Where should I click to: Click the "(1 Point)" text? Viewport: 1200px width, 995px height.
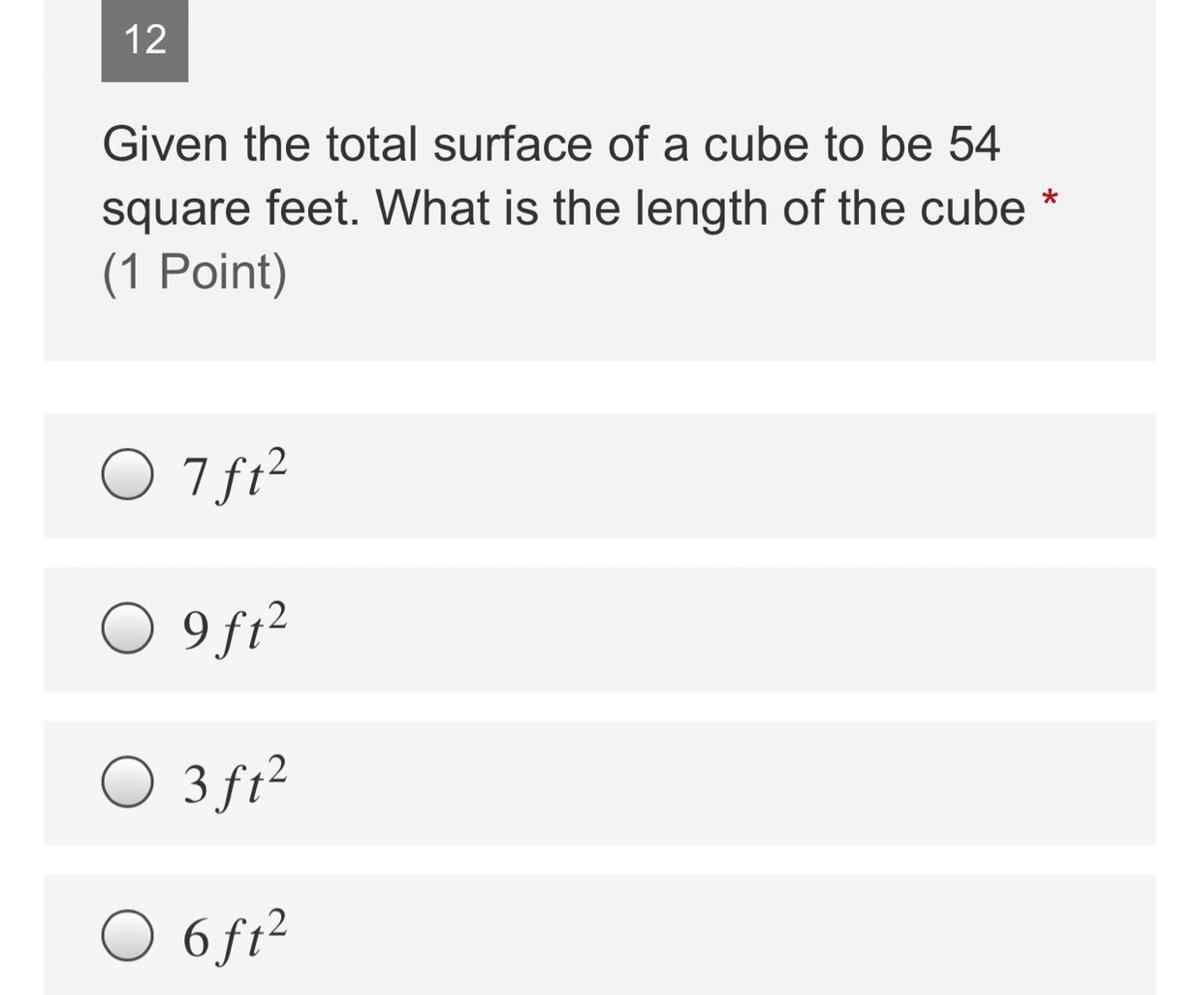click(x=194, y=272)
